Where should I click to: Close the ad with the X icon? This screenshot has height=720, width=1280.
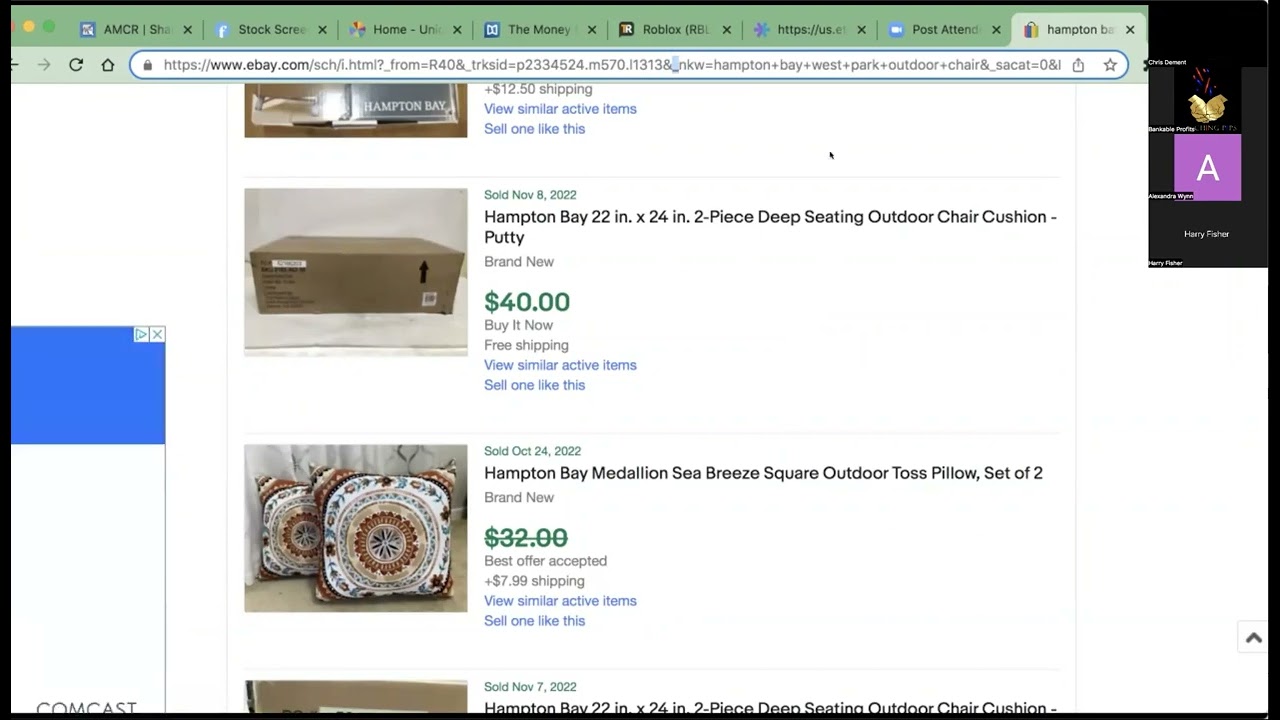157,334
